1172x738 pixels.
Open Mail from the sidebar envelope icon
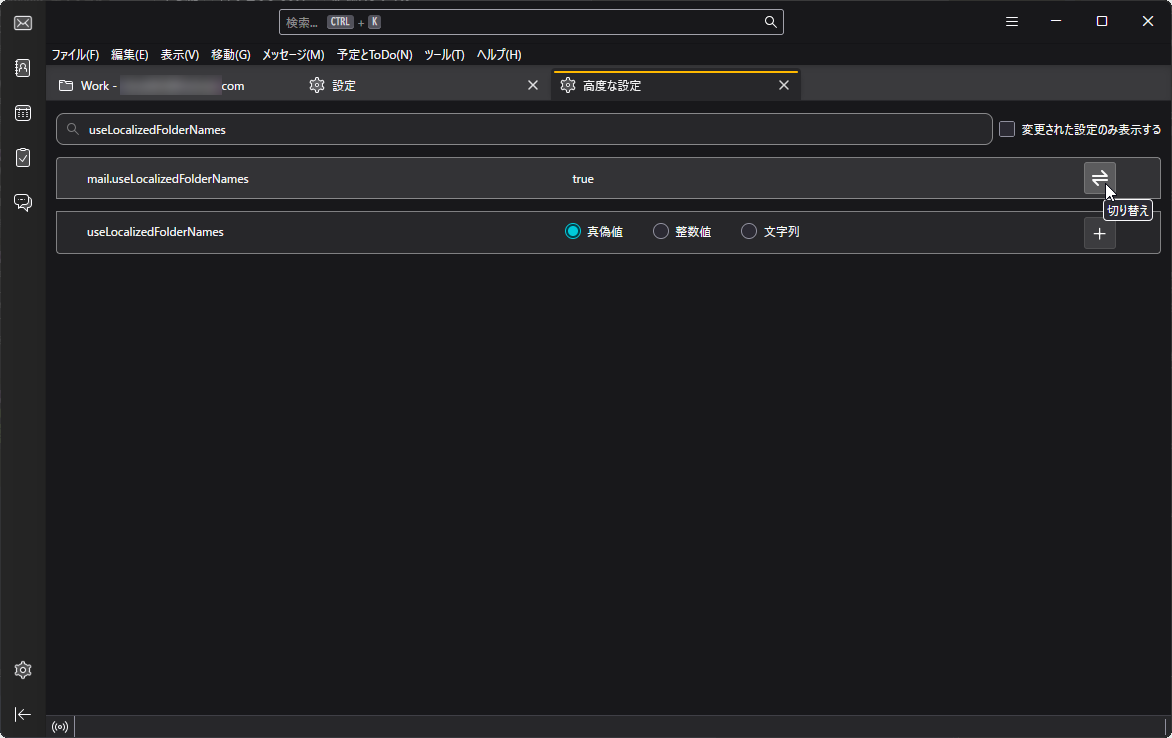click(22, 22)
